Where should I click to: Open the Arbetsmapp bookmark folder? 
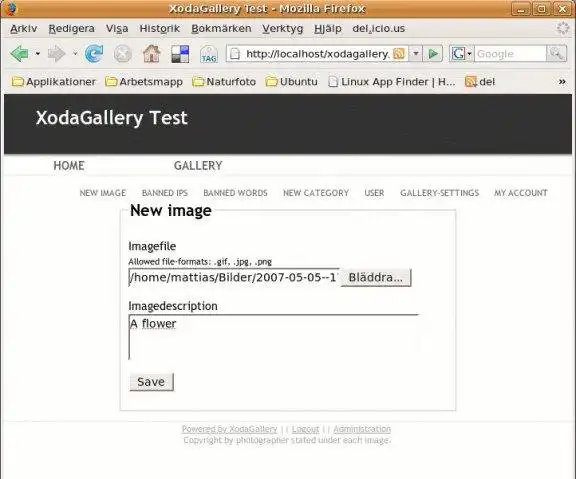click(144, 82)
